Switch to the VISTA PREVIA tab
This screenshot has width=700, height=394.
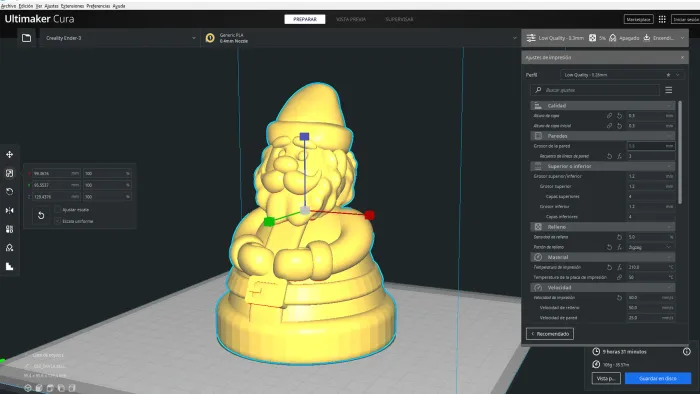351,19
